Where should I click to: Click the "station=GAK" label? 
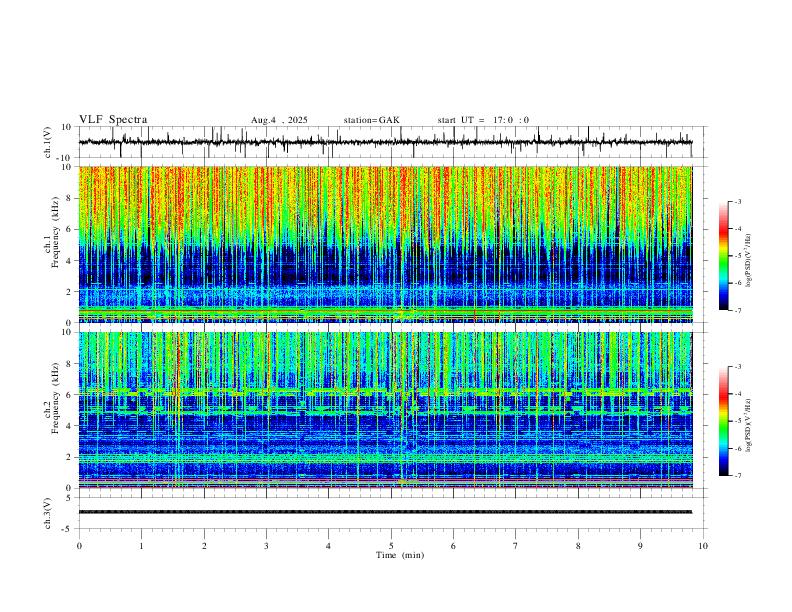371,120
